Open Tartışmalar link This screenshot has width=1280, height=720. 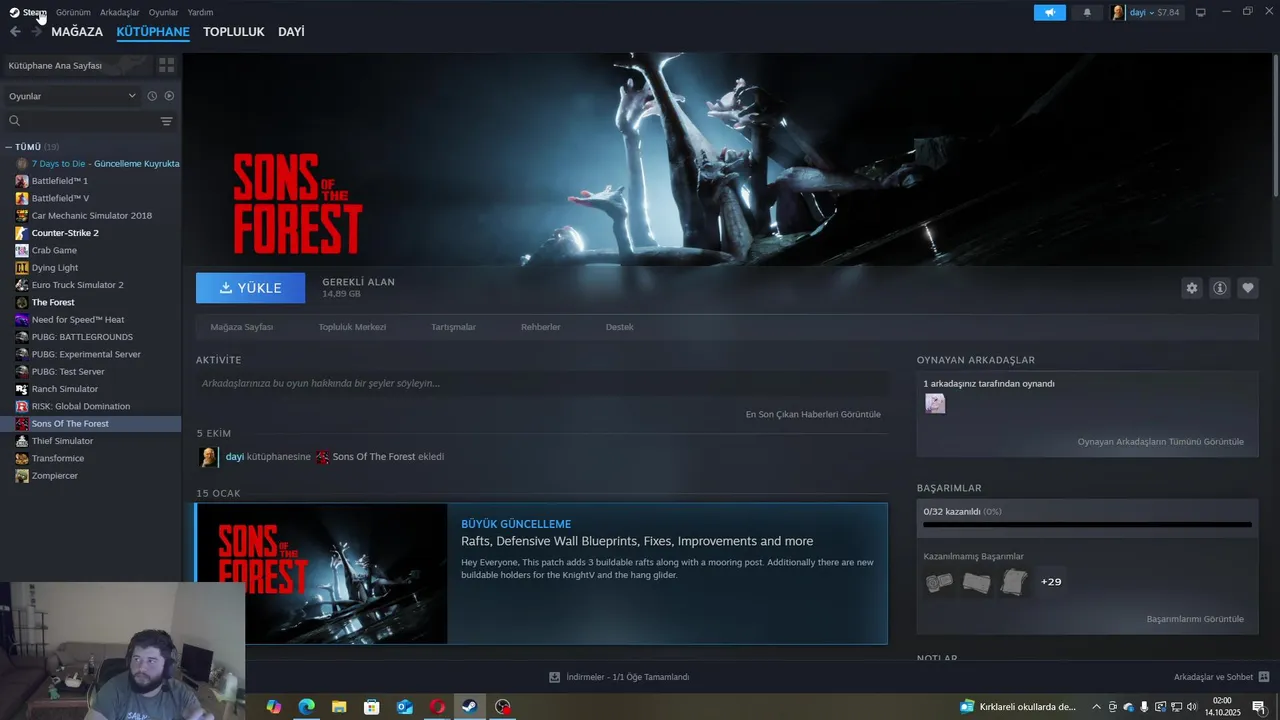453,327
